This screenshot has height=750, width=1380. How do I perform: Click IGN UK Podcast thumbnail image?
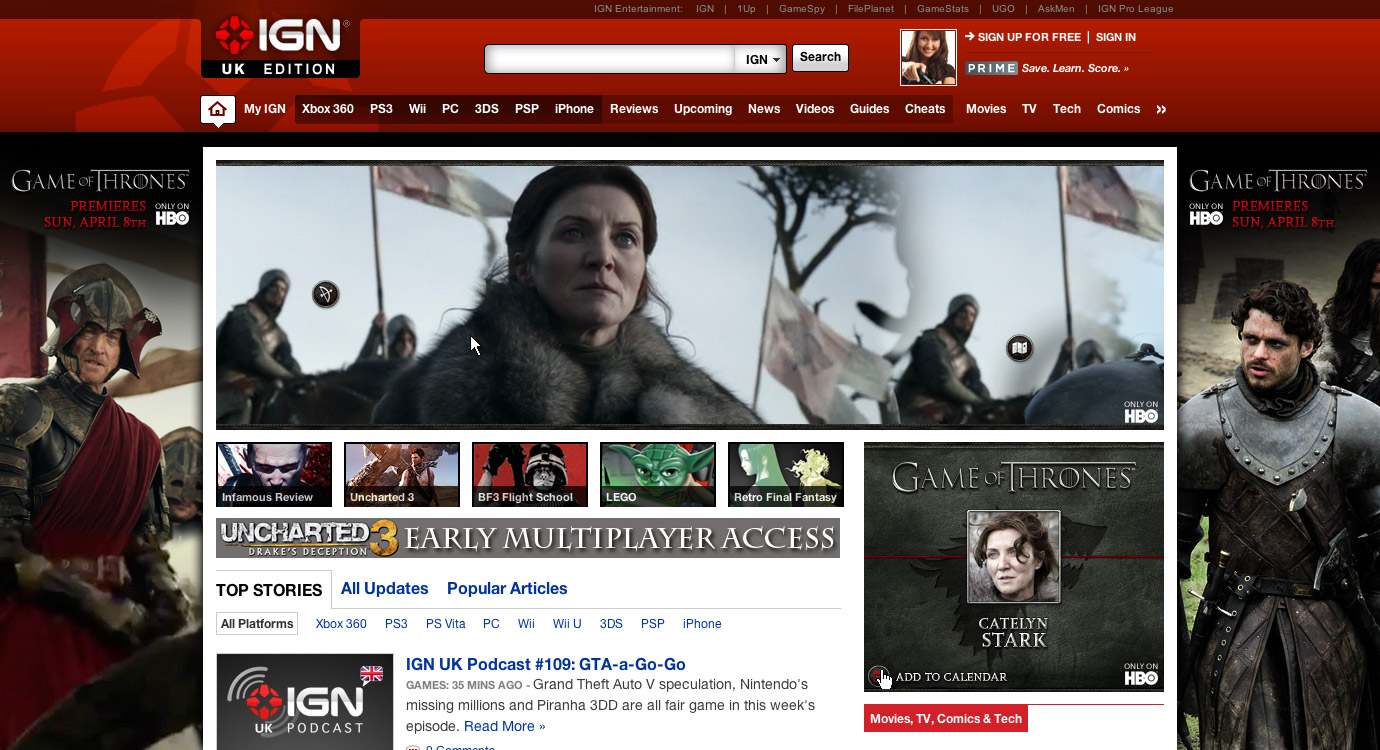(x=305, y=702)
